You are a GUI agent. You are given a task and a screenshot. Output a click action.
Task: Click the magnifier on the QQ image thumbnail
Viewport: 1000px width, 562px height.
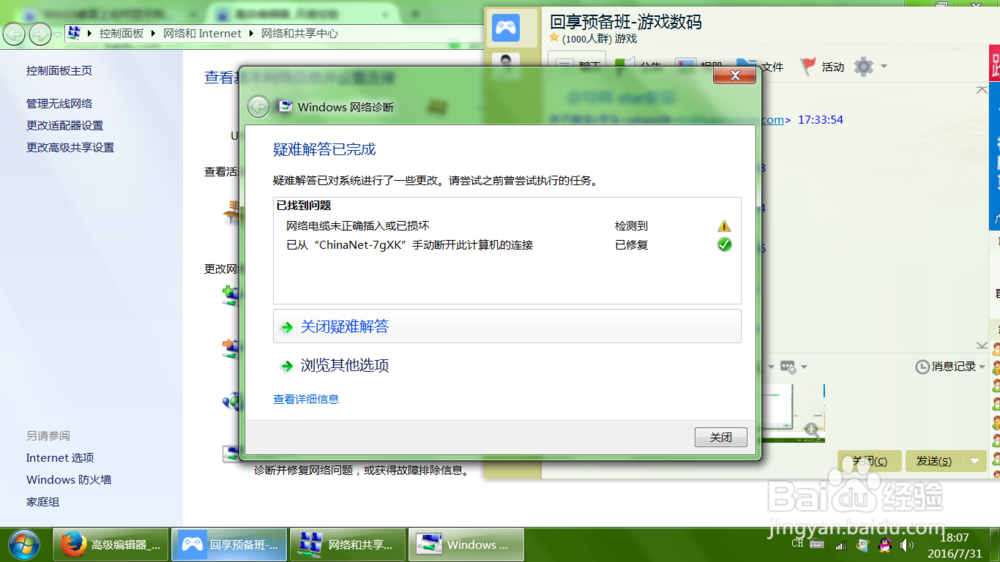[x=811, y=429]
